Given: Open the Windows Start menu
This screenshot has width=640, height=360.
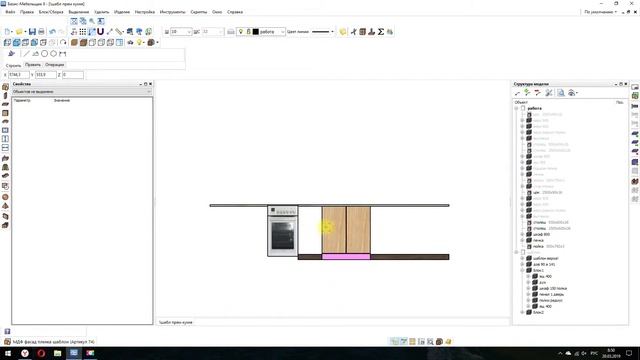Looking at the screenshot, I should 8,353.
